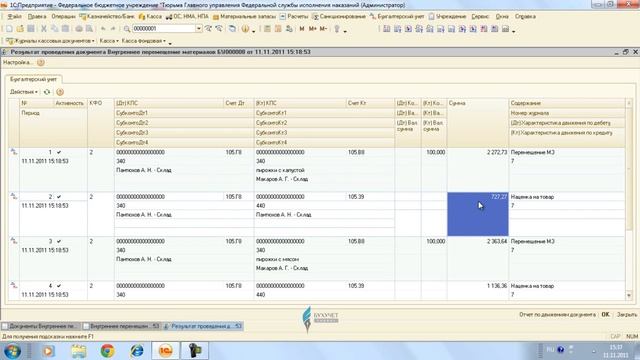Click the row icon of entry number 1
The width and height of the screenshot is (640, 360).
14,152
